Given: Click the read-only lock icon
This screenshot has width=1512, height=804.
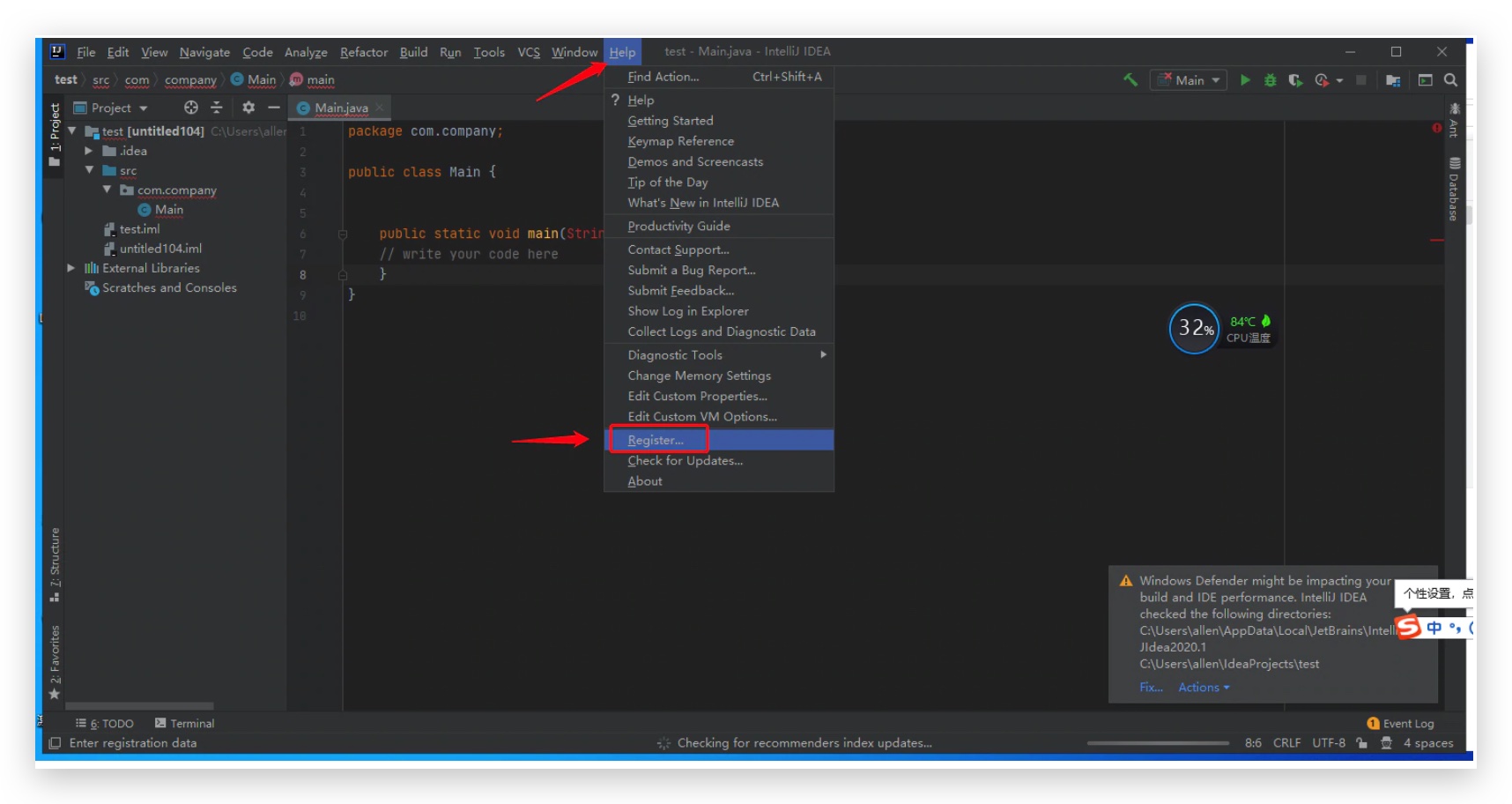Looking at the screenshot, I should pyautogui.click(x=1361, y=743).
